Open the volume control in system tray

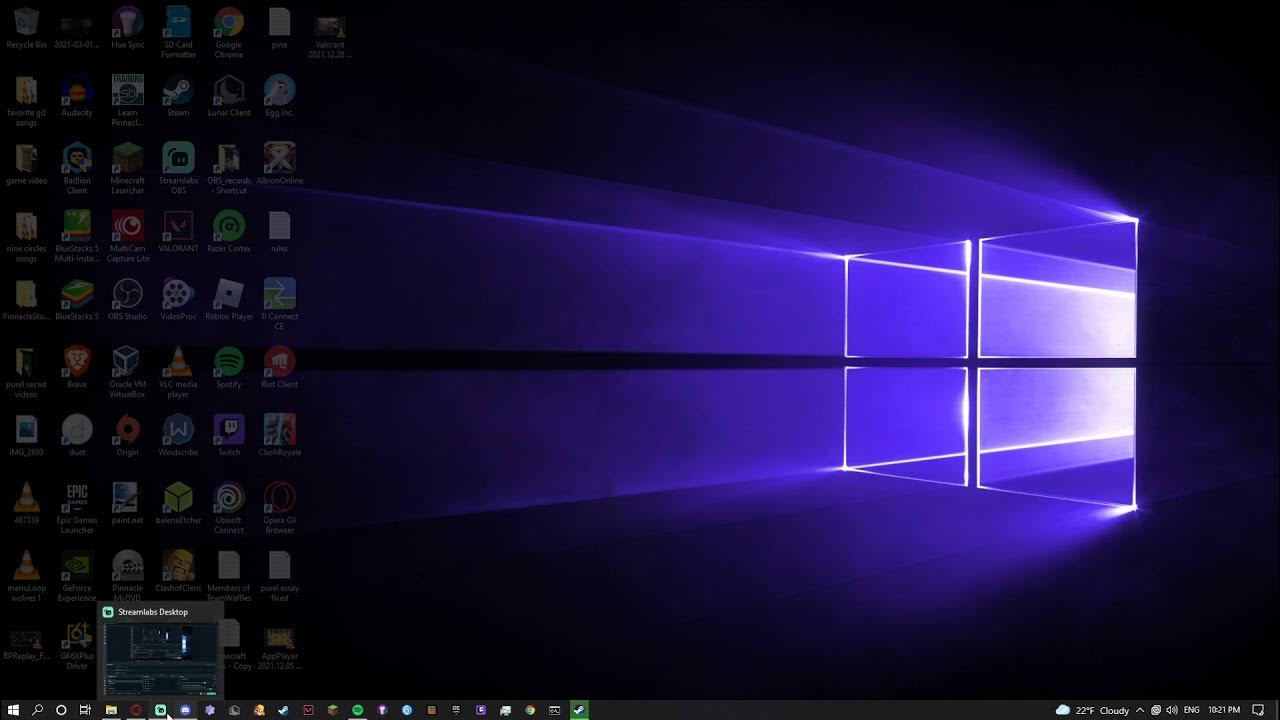tap(1171, 710)
